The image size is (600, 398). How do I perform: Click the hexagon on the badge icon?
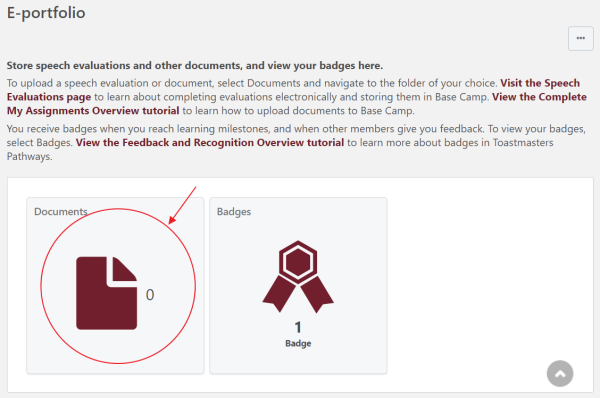coord(298,262)
